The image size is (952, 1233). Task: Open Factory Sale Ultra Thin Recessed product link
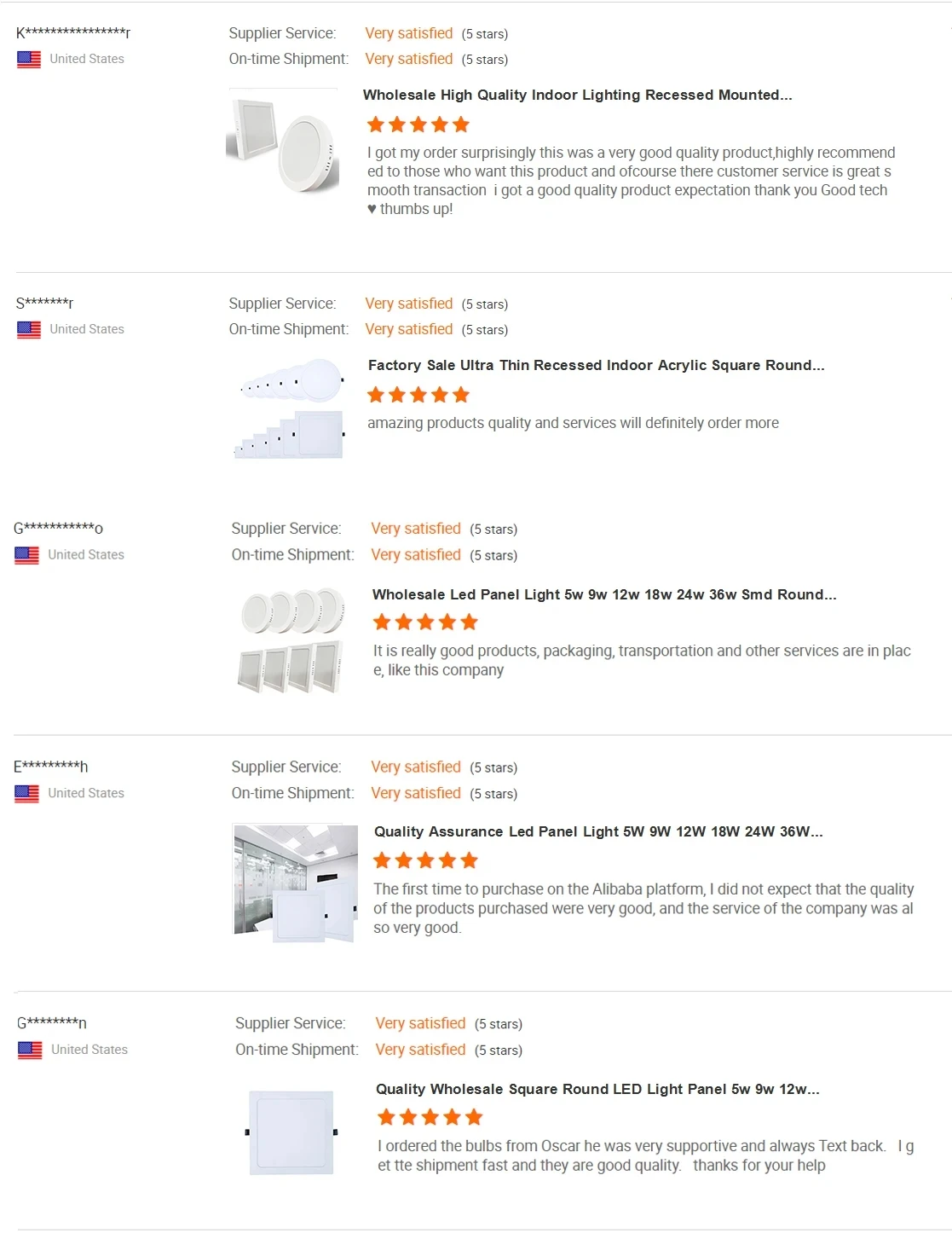pos(596,366)
